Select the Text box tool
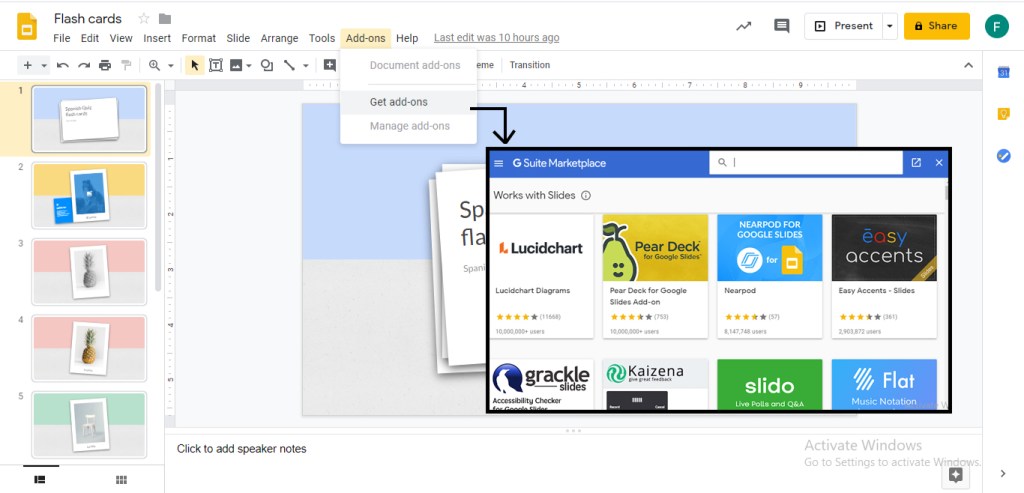The width and height of the screenshot is (1024, 493). [x=215, y=65]
